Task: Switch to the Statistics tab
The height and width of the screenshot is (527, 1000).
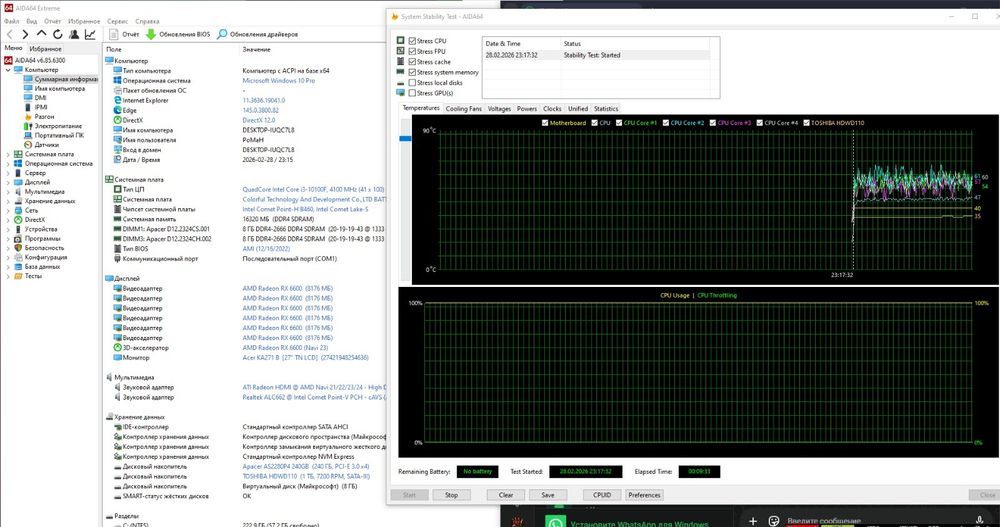Action: 606,108
